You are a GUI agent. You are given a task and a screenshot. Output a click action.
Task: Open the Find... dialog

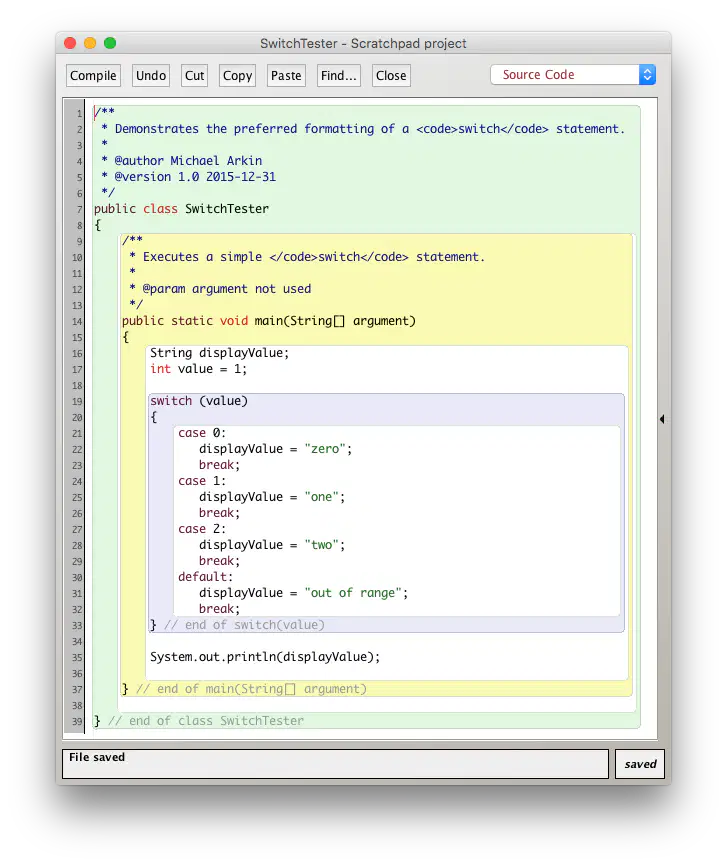tap(339, 76)
